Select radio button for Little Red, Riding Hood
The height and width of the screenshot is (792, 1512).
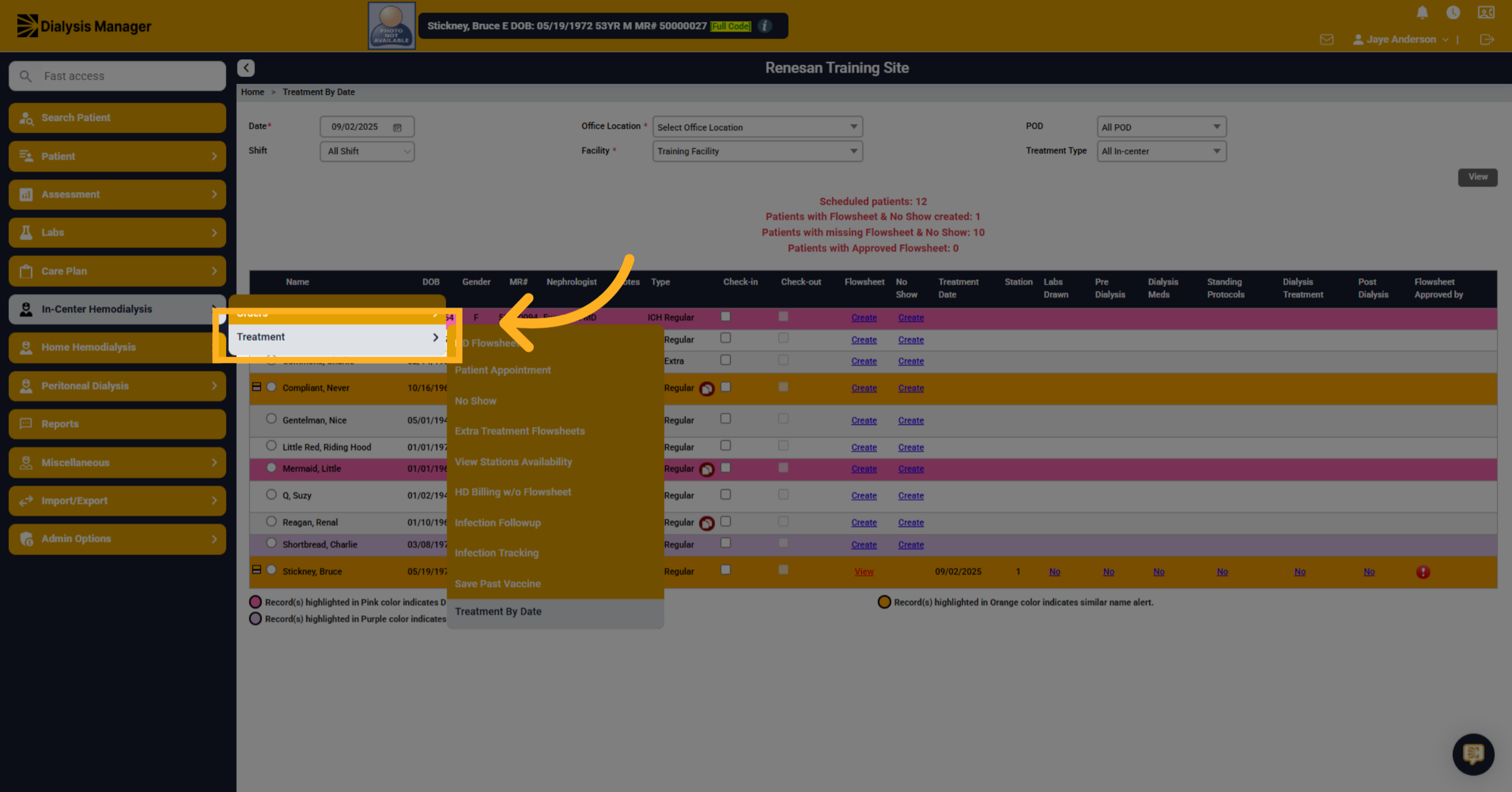pos(272,445)
